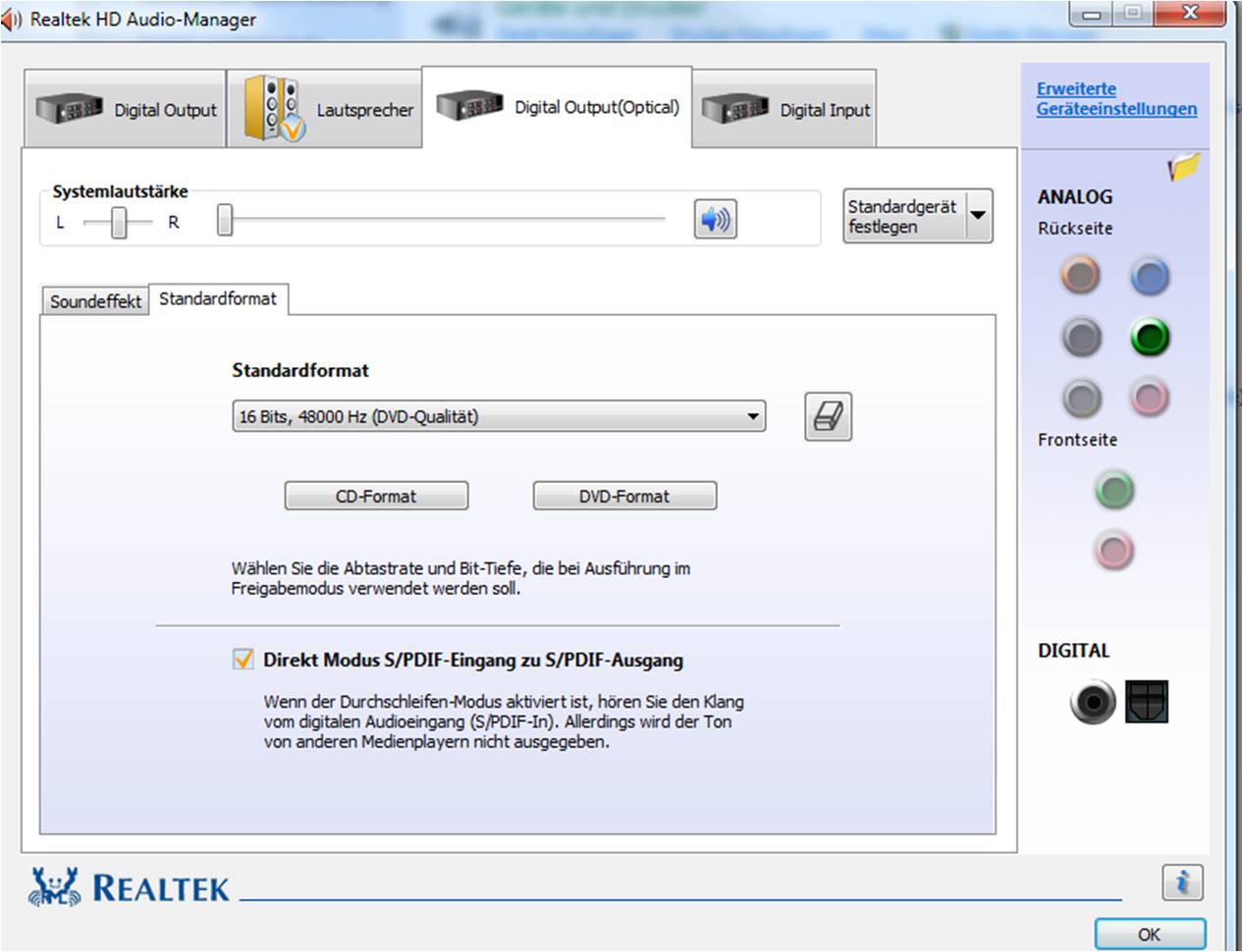Click the Rückseite label
The height and width of the screenshot is (952, 1243).
[x=1075, y=228]
